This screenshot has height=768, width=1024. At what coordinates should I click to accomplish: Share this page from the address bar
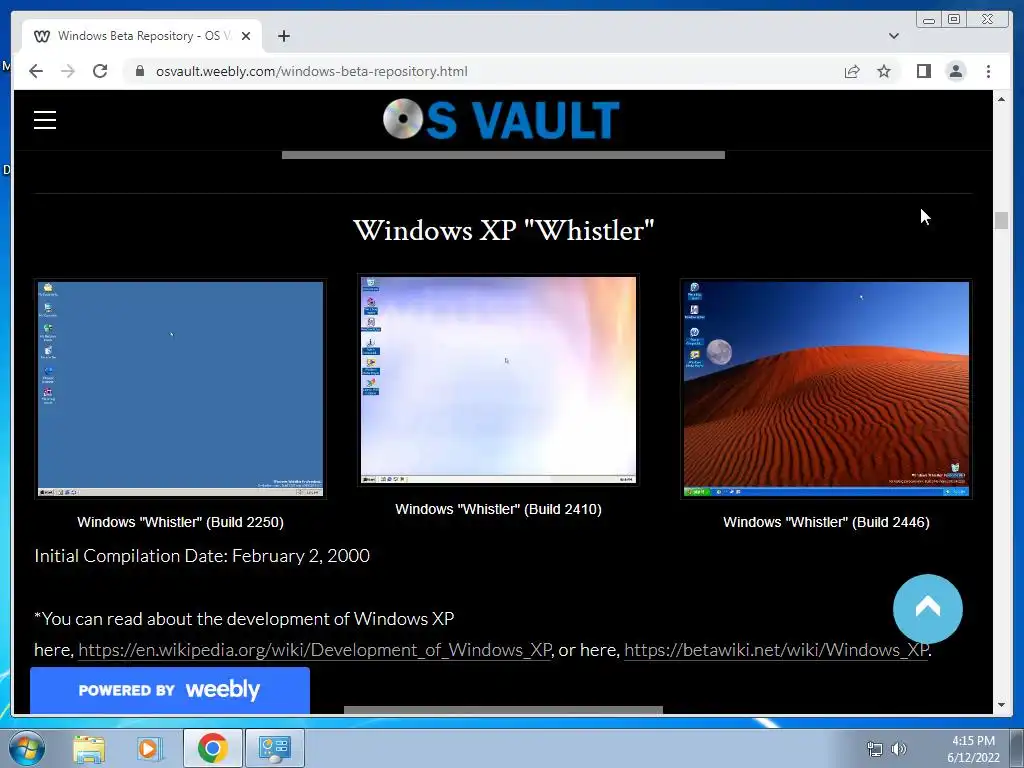tap(852, 71)
